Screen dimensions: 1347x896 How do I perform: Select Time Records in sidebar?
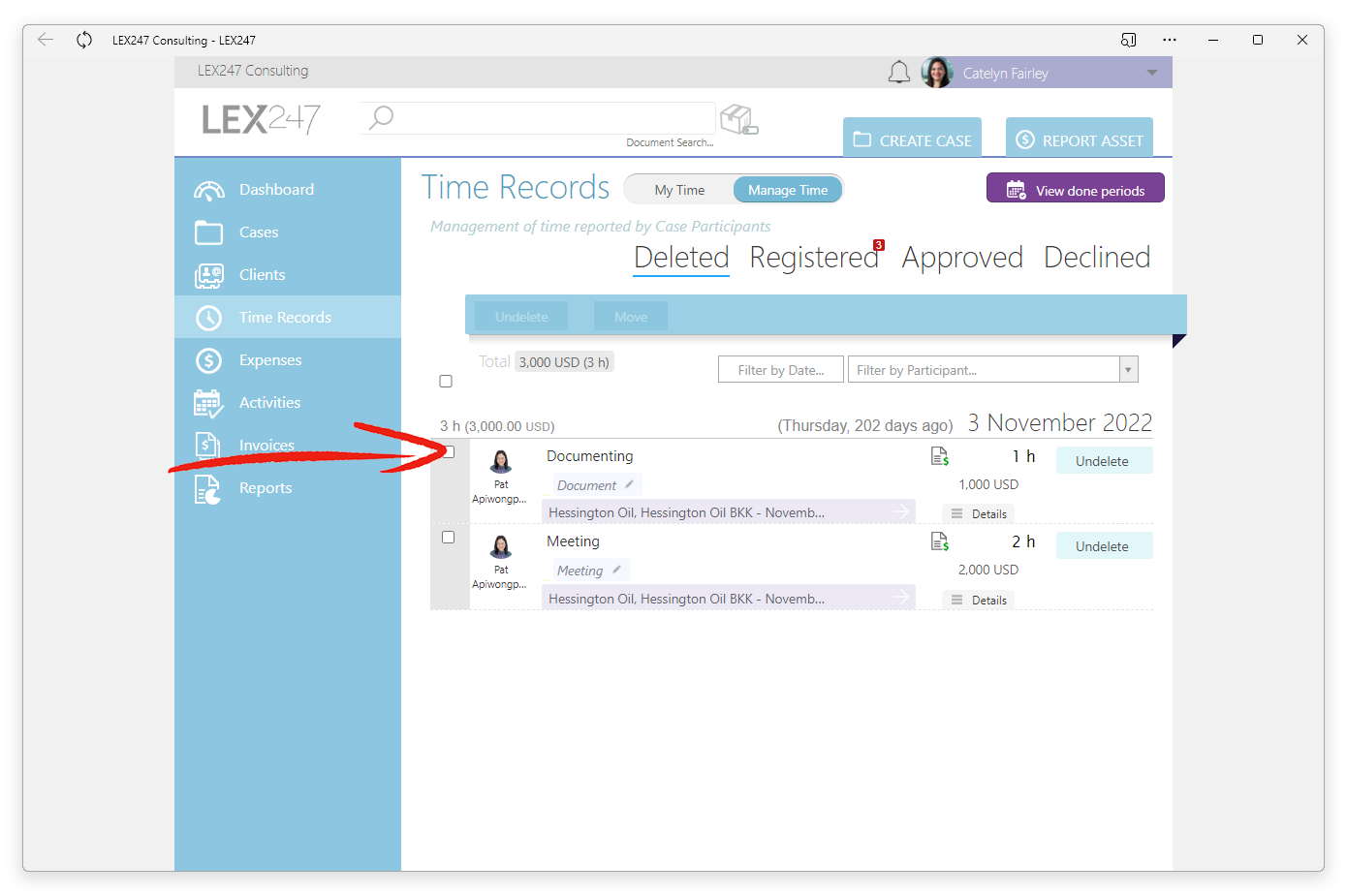[287, 317]
